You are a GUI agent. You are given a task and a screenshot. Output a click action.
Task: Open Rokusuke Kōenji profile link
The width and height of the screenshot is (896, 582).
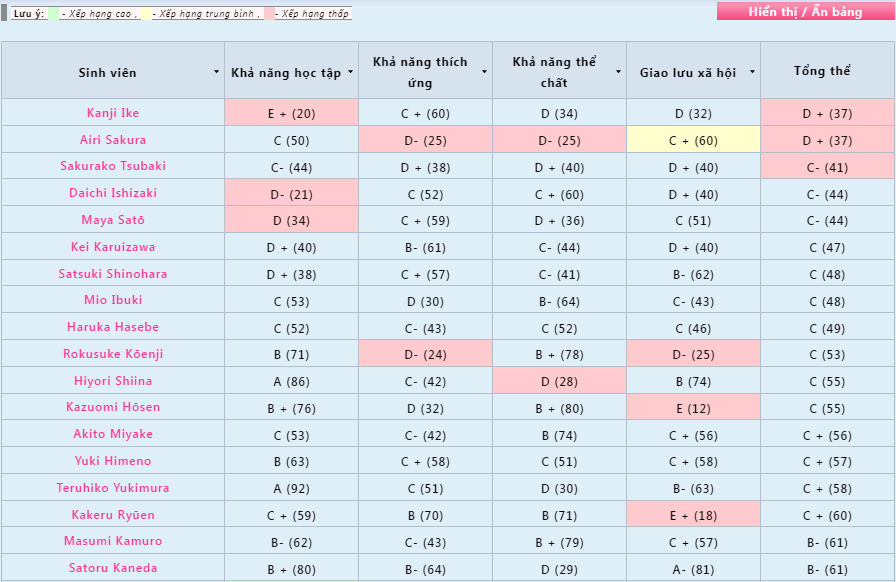(113, 354)
